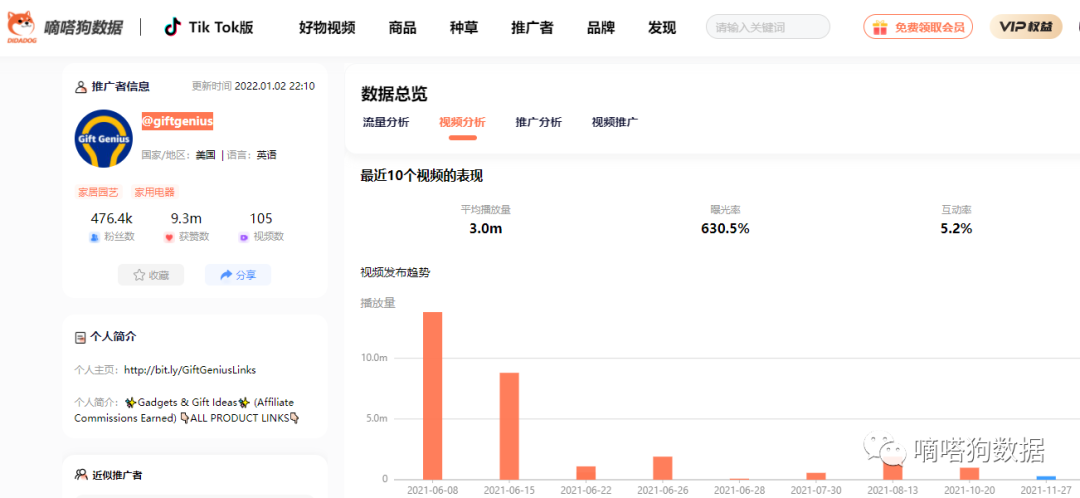The height and width of the screenshot is (498, 1080).
Task: Click the gift box icon for free membership
Action: (880, 27)
